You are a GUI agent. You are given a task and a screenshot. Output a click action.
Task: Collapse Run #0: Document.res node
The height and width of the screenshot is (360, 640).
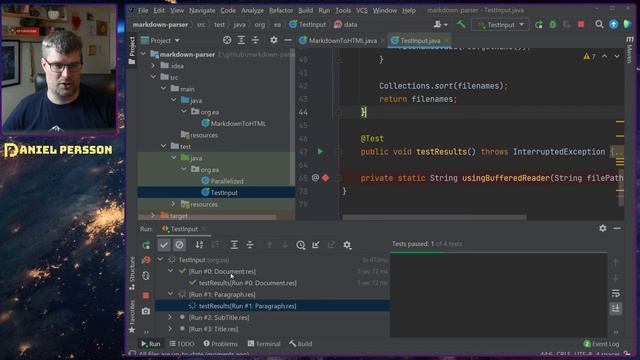(170, 271)
